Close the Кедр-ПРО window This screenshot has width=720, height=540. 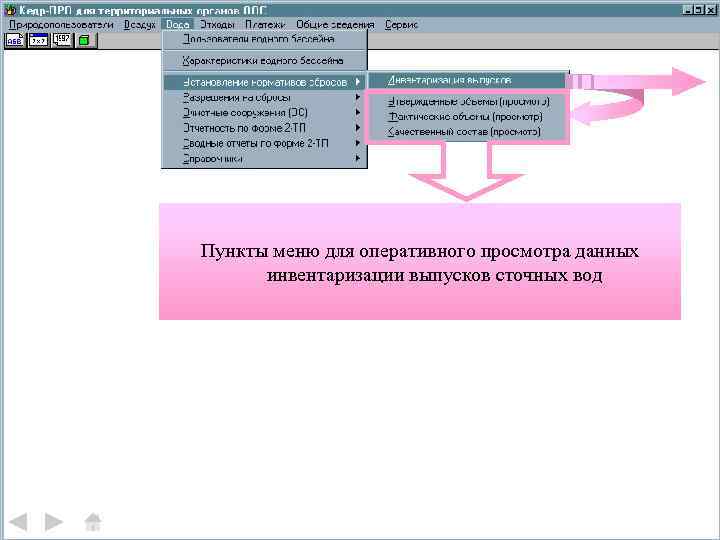tap(711, 10)
